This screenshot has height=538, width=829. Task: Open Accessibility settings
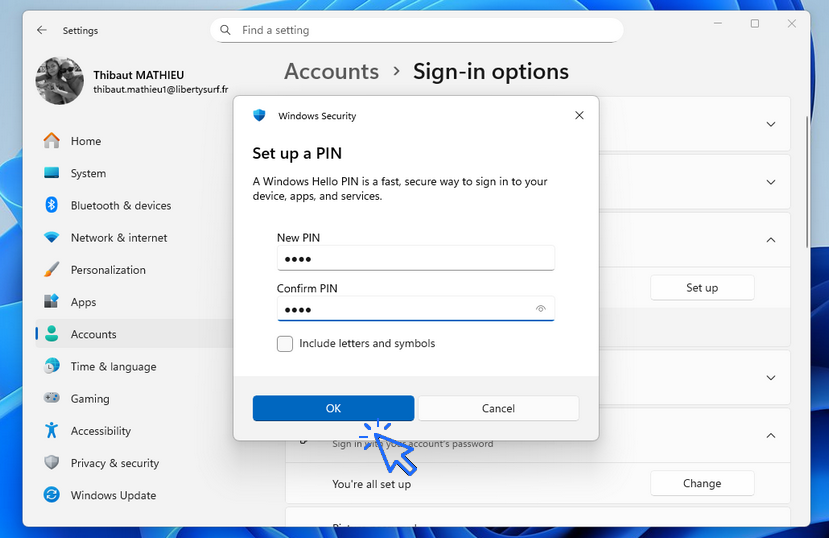coord(135,431)
